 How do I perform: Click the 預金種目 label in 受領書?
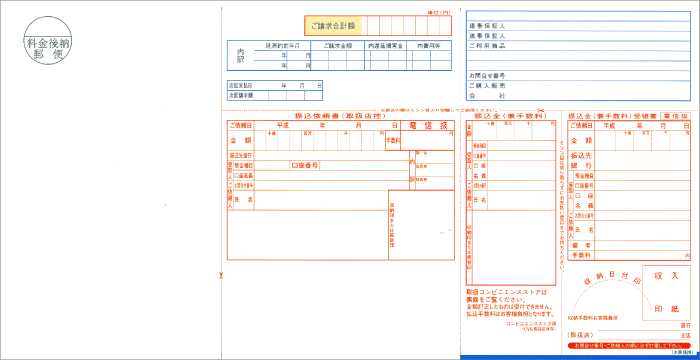click(x=584, y=175)
